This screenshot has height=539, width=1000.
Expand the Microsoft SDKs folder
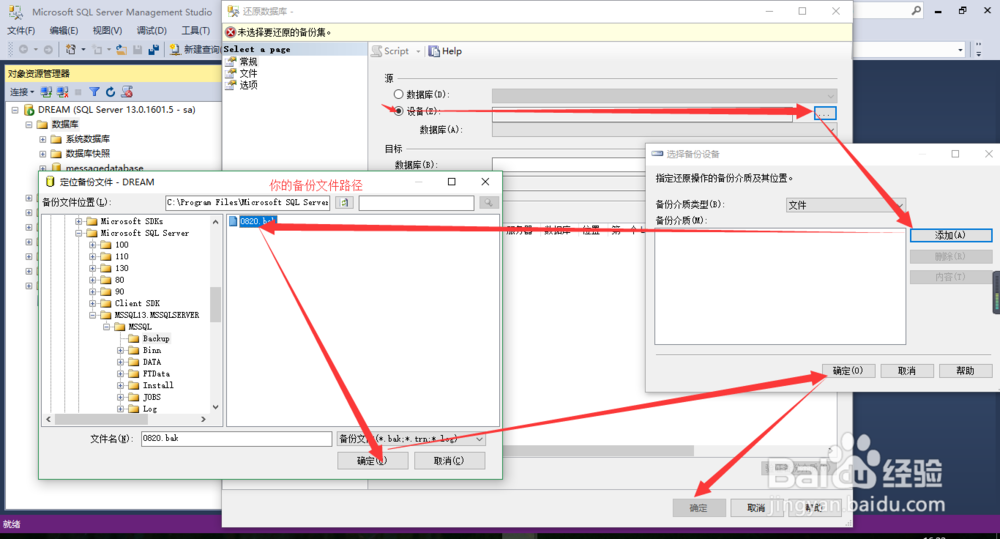pos(78,221)
